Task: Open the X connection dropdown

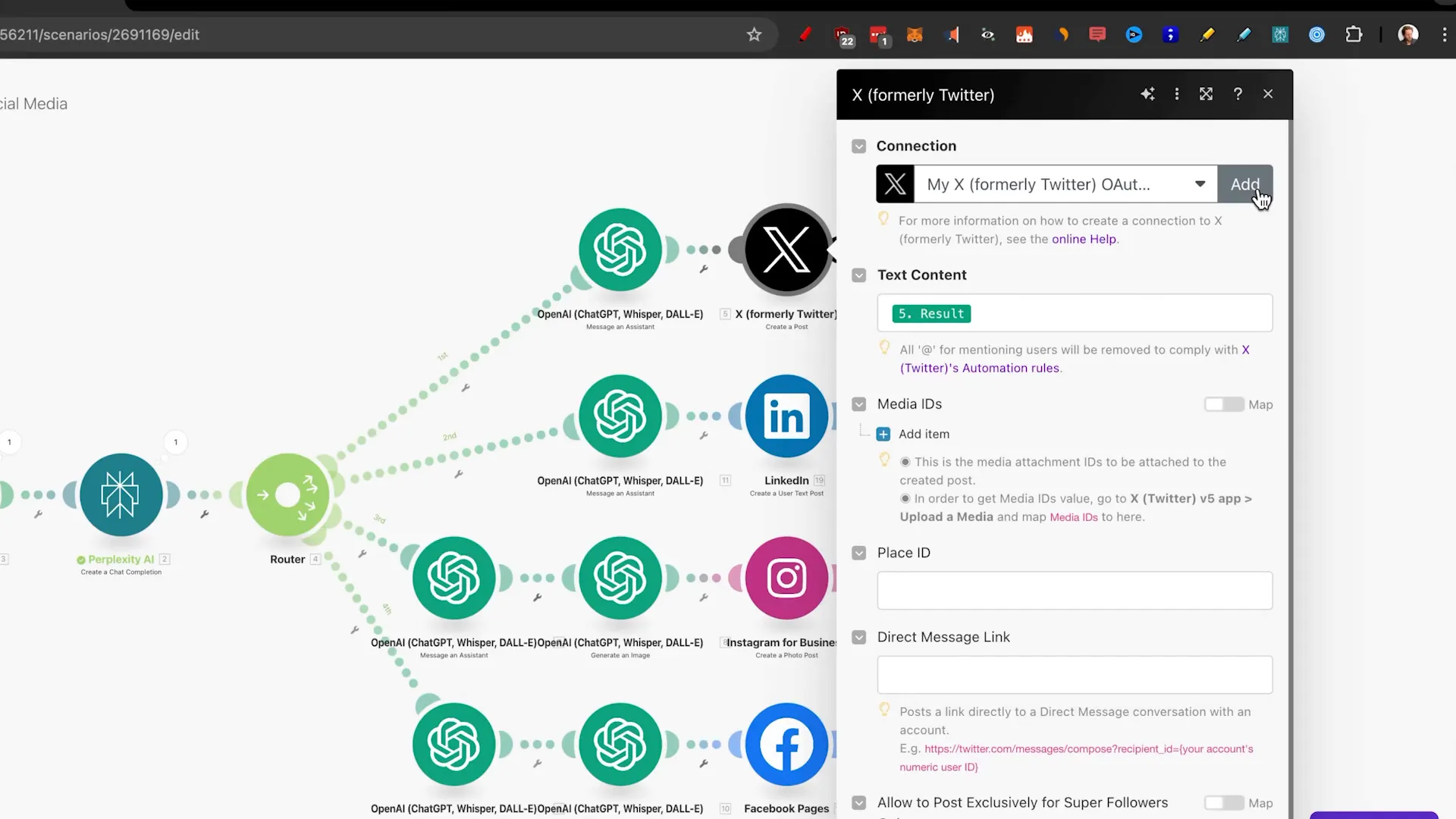Action: (x=1065, y=184)
